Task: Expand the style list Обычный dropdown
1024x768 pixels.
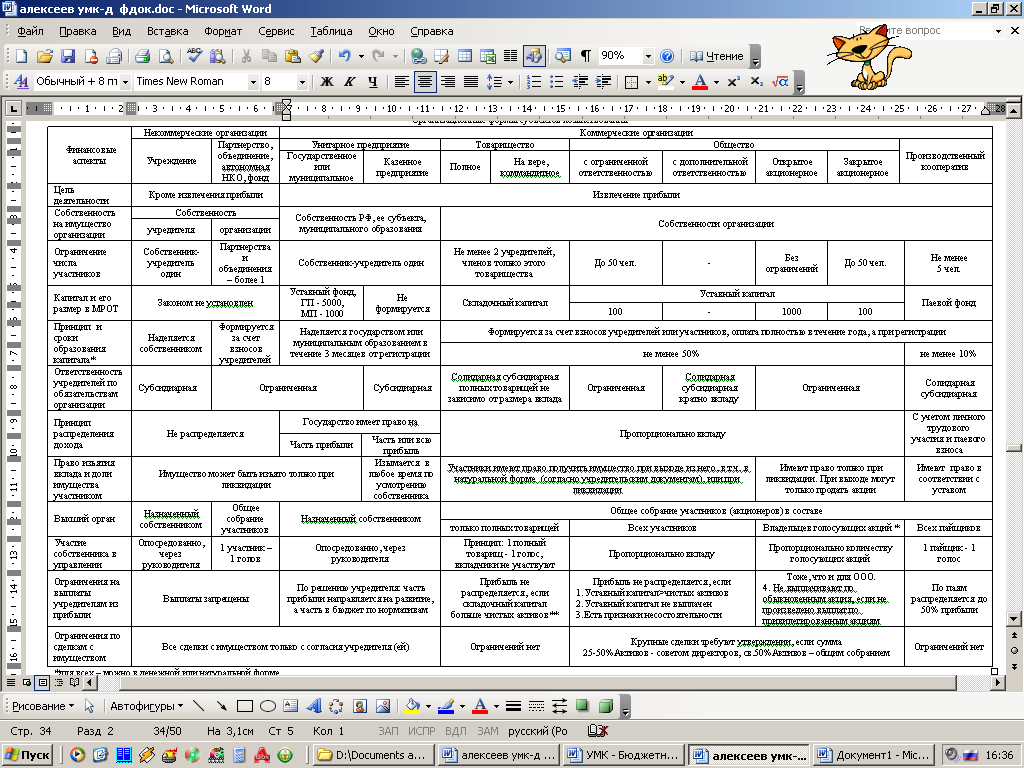Action: point(124,82)
